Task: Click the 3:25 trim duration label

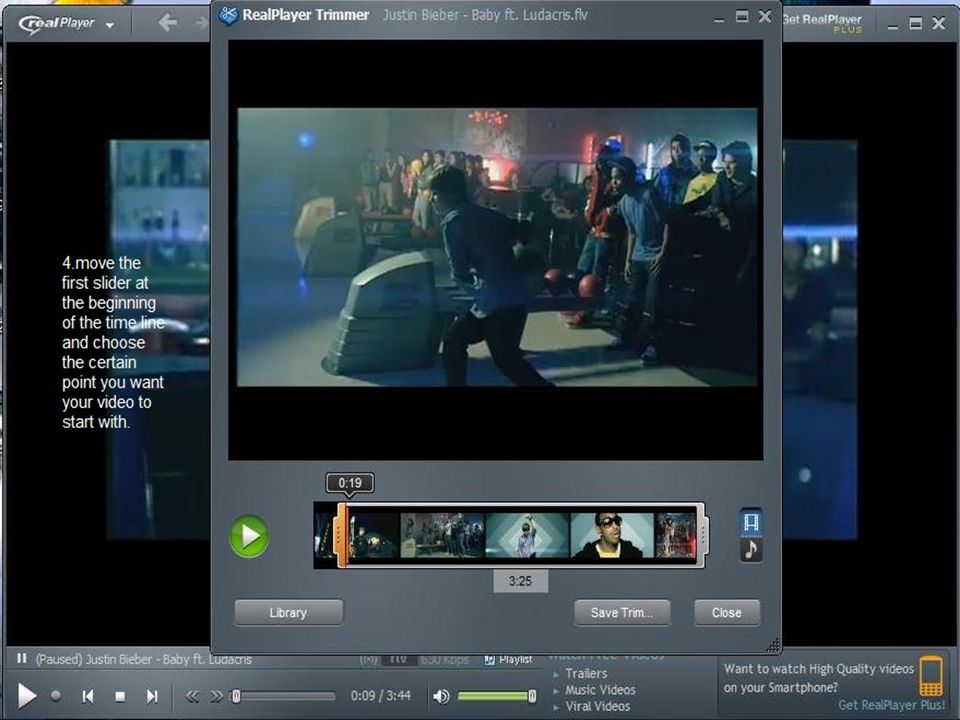Action: point(520,581)
